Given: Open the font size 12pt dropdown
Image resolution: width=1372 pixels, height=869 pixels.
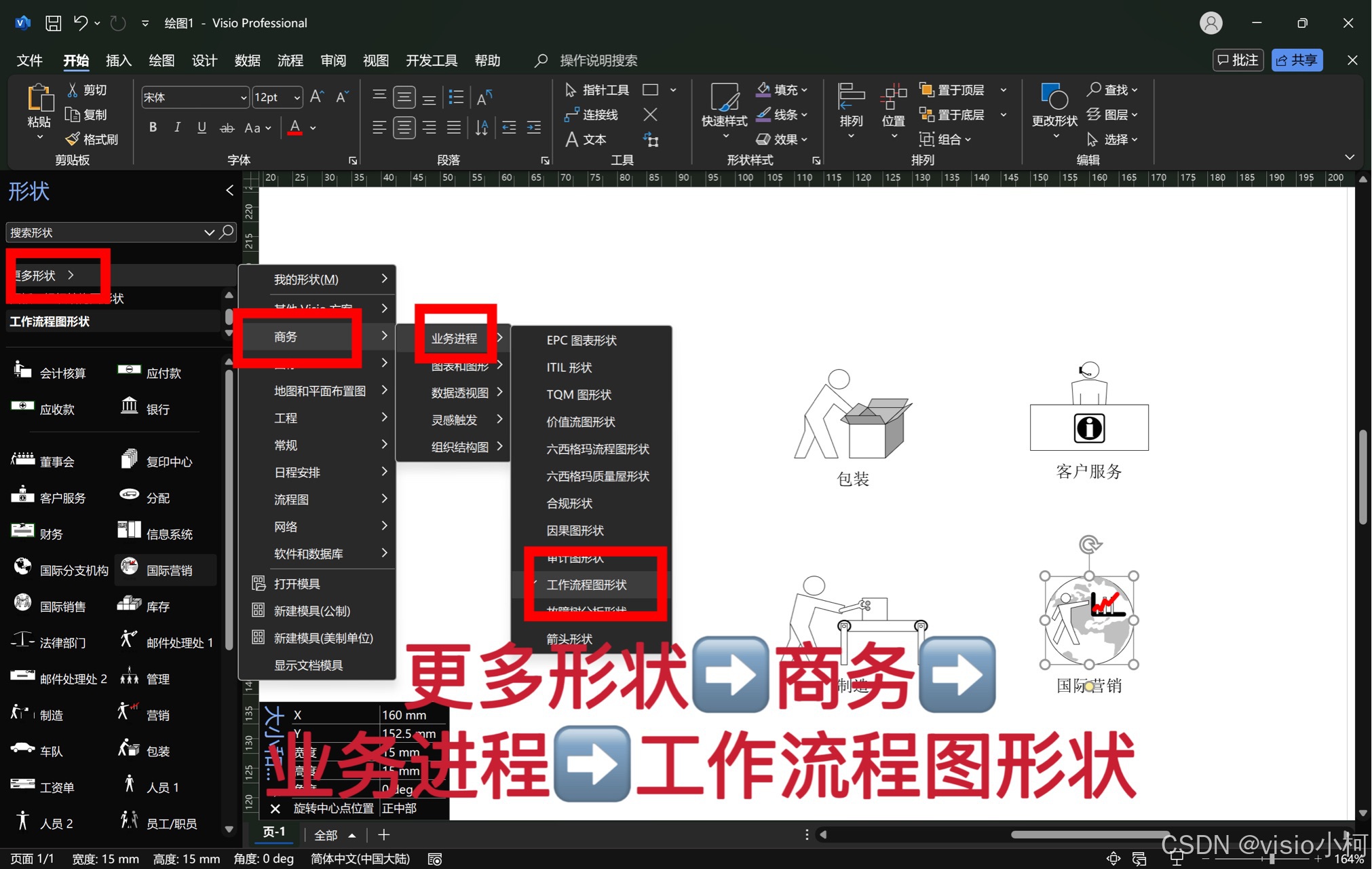Looking at the screenshot, I should pyautogui.click(x=297, y=98).
